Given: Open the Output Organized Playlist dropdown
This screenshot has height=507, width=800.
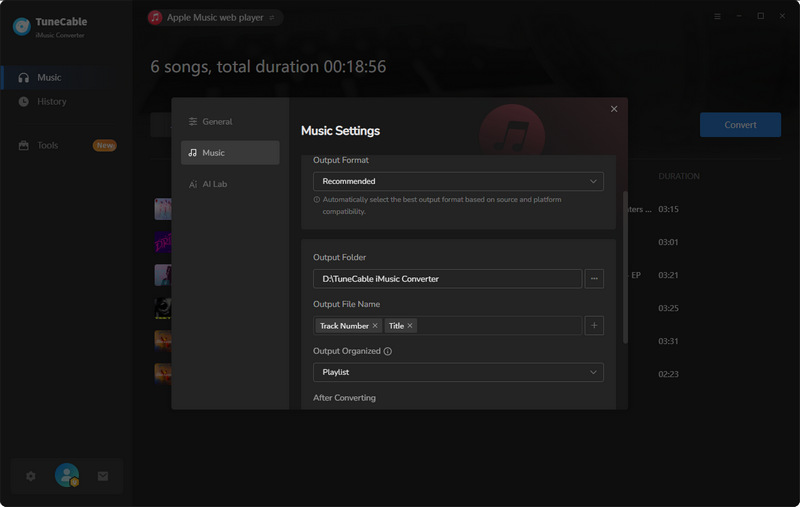Looking at the screenshot, I should 458,372.
